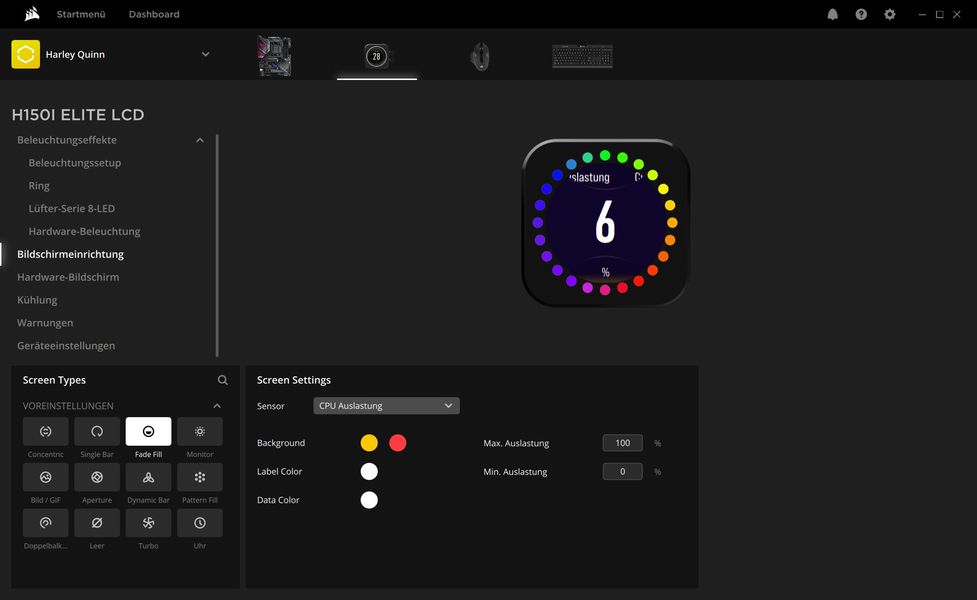Select the H150i cooler device thumbnail

(376, 56)
